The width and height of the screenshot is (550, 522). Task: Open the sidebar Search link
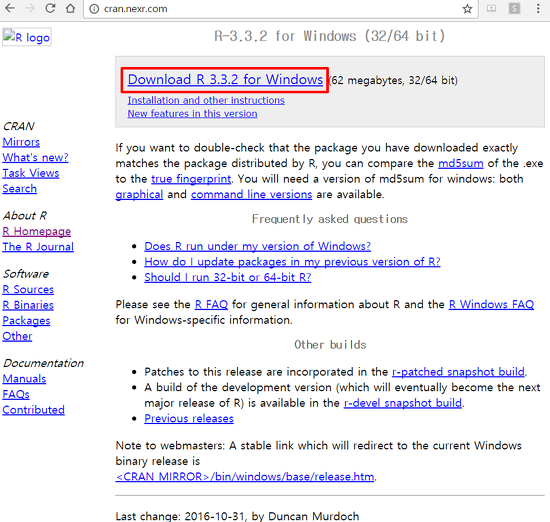(x=20, y=189)
